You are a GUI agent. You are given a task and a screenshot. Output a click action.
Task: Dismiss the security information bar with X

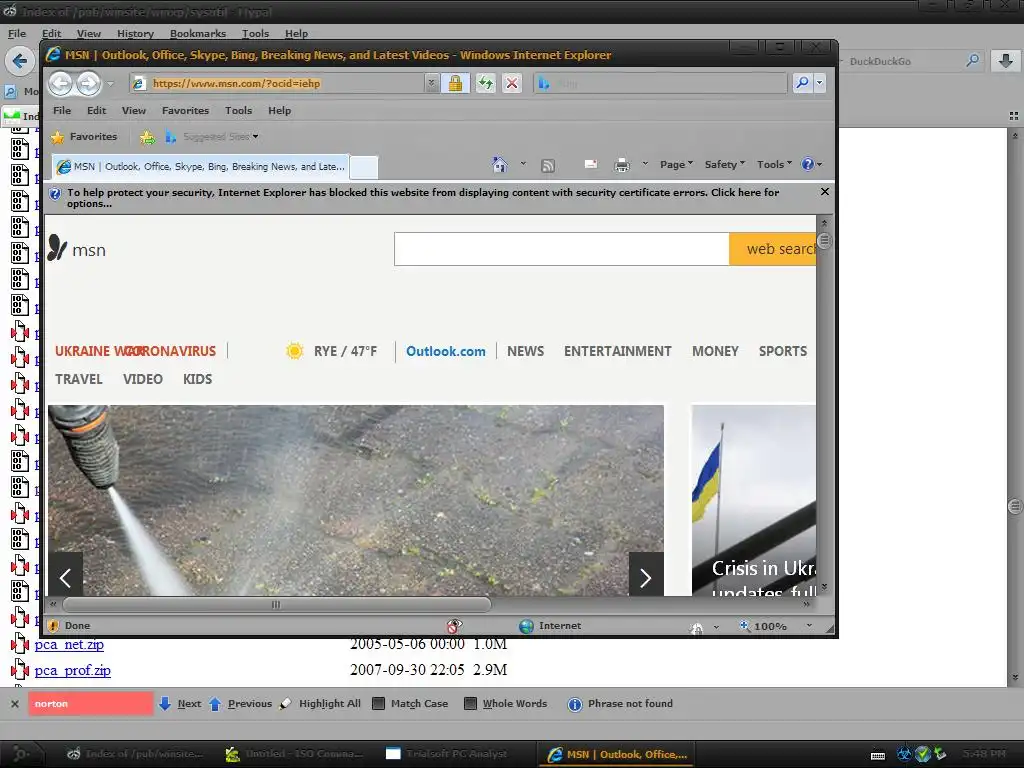pyautogui.click(x=825, y=191)
